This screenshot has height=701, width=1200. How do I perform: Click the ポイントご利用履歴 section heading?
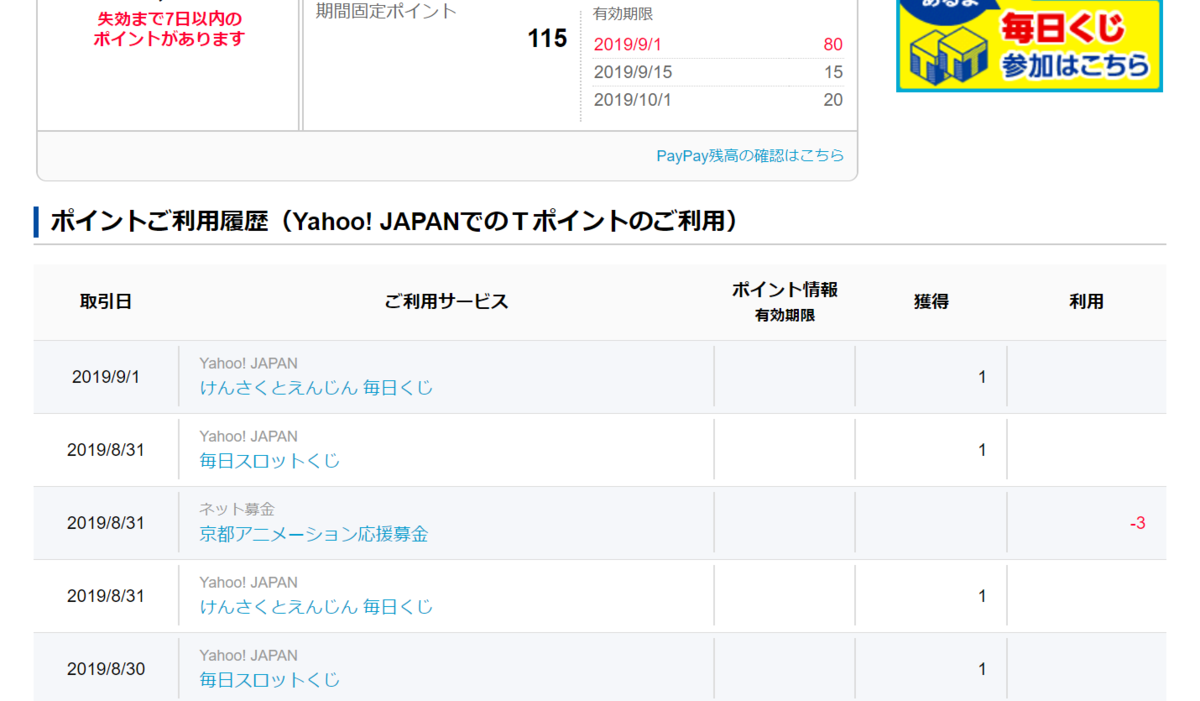pos(394,221)
